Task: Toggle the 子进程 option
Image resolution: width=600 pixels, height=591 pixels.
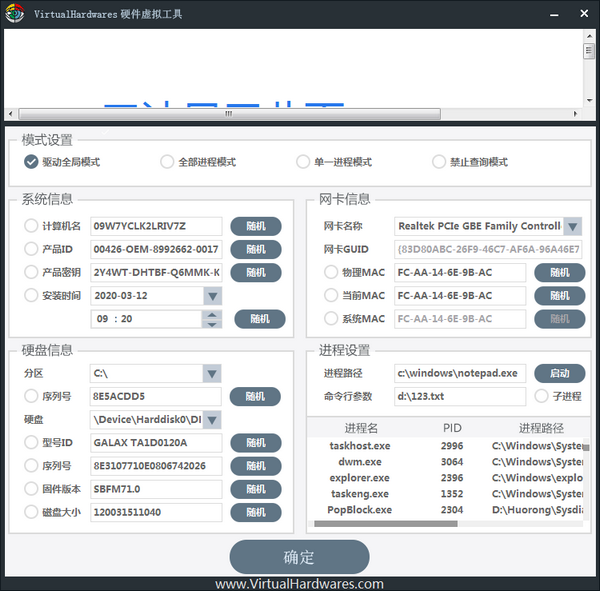Action: point(542,396)
